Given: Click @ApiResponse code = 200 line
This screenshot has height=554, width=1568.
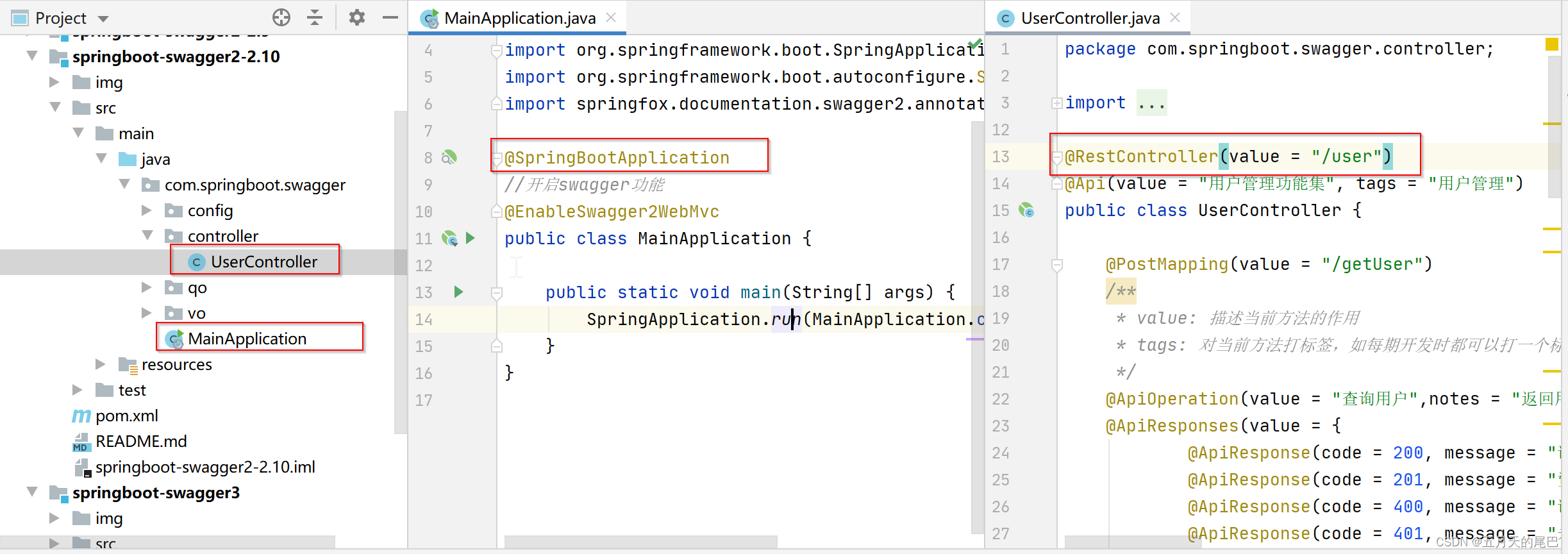Looking at the screenshot, I should tap(1374, 453).
